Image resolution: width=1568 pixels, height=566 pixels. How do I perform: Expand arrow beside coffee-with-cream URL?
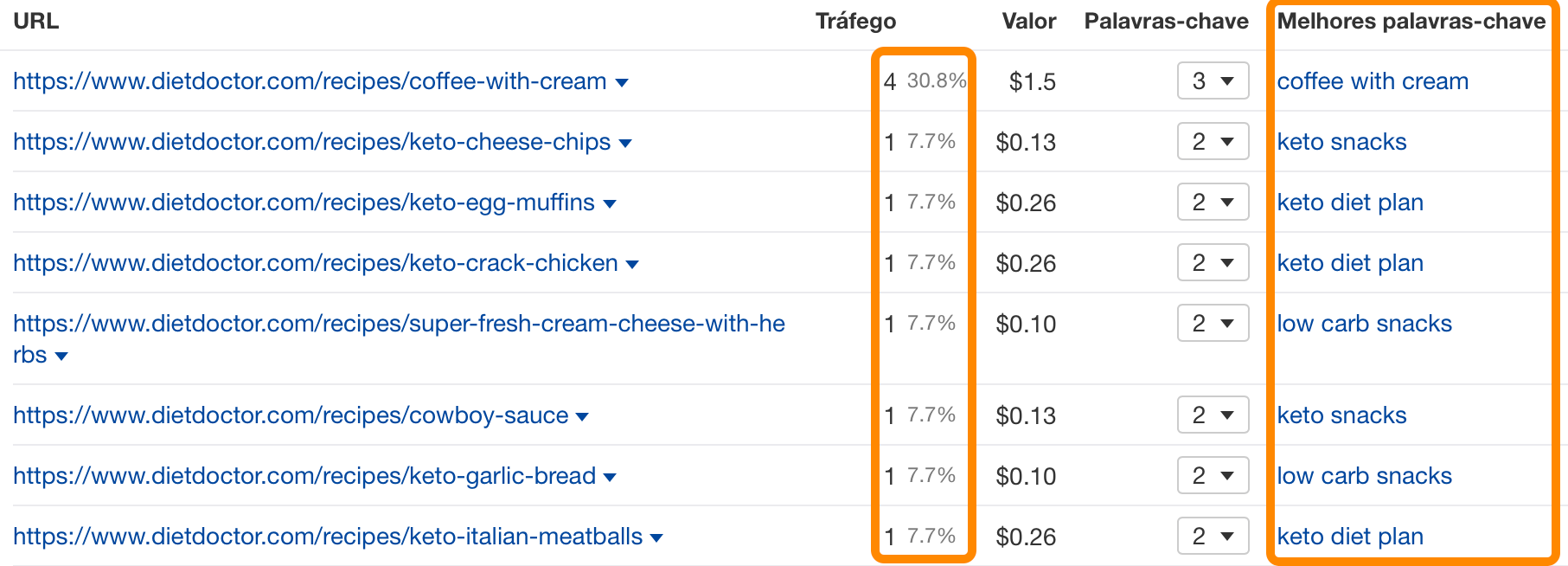coord(622,83)
